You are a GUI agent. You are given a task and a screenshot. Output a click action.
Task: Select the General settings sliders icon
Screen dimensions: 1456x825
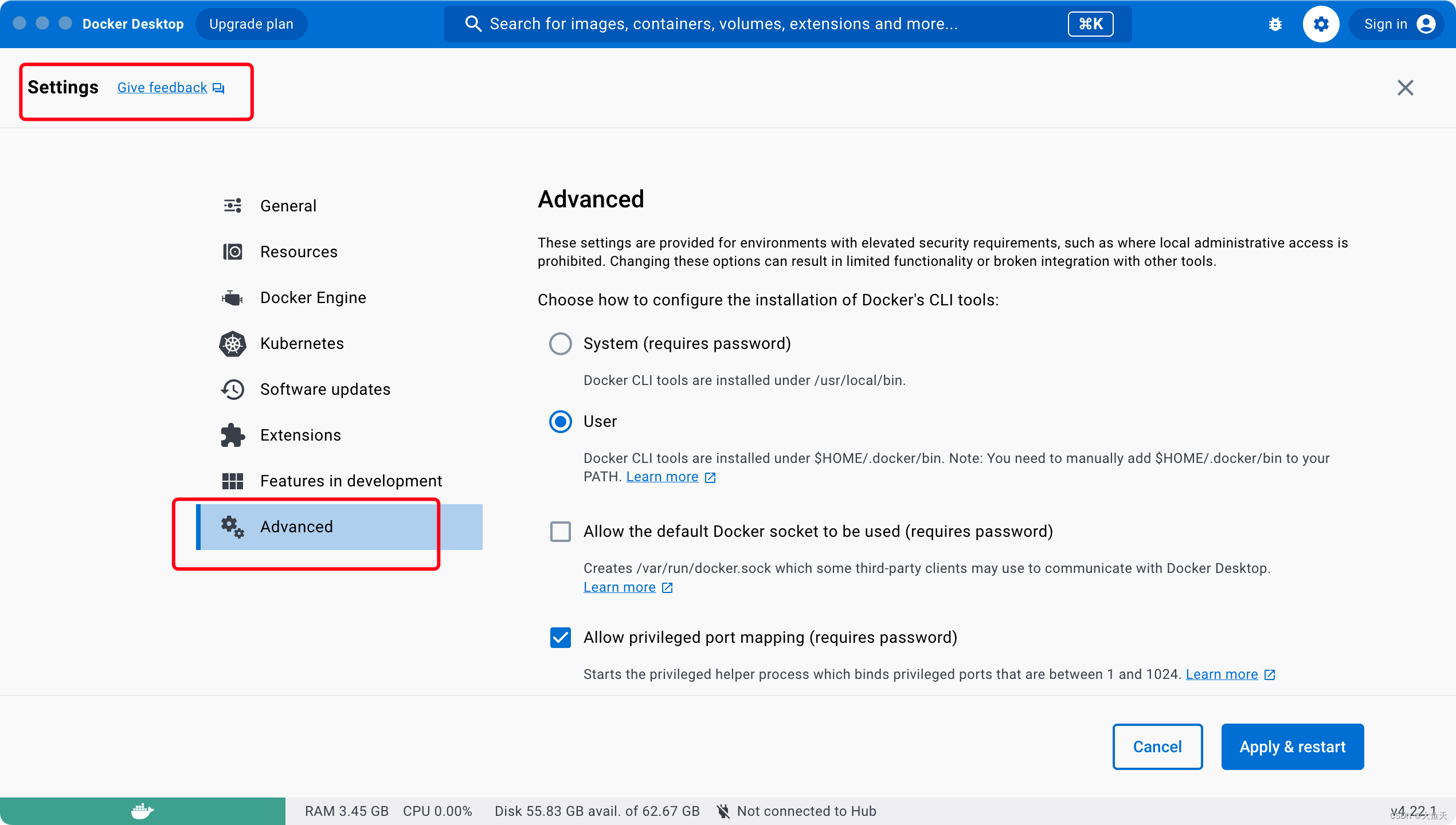232,205
